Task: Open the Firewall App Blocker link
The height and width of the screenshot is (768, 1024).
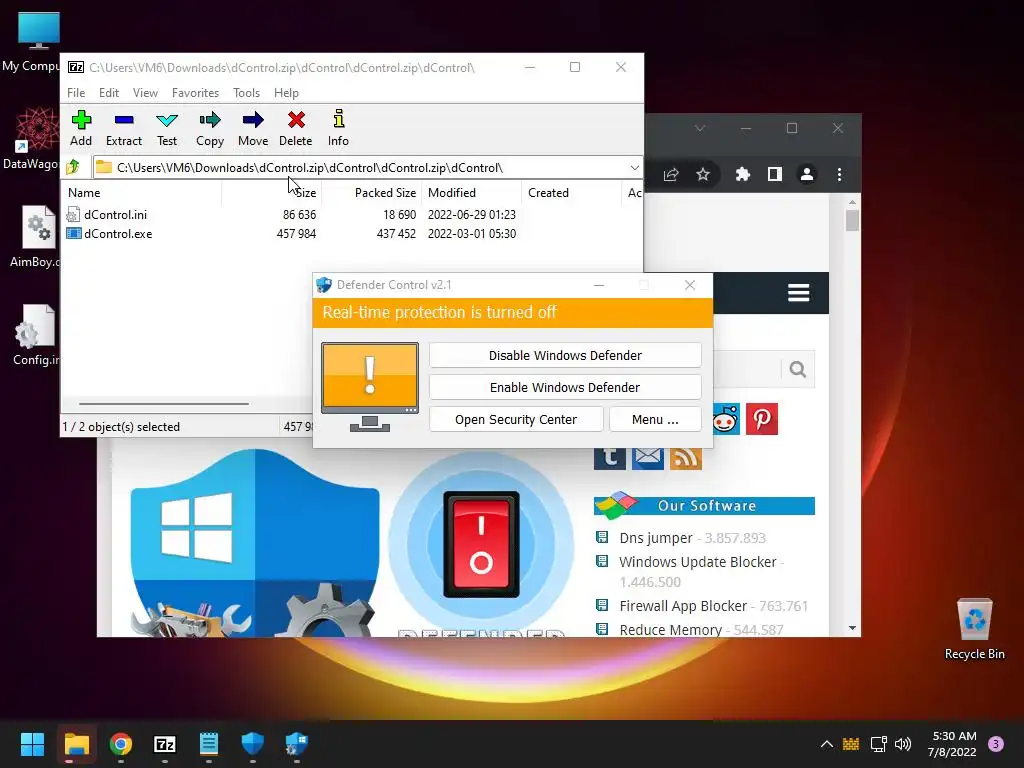Action: pos(682,606)
